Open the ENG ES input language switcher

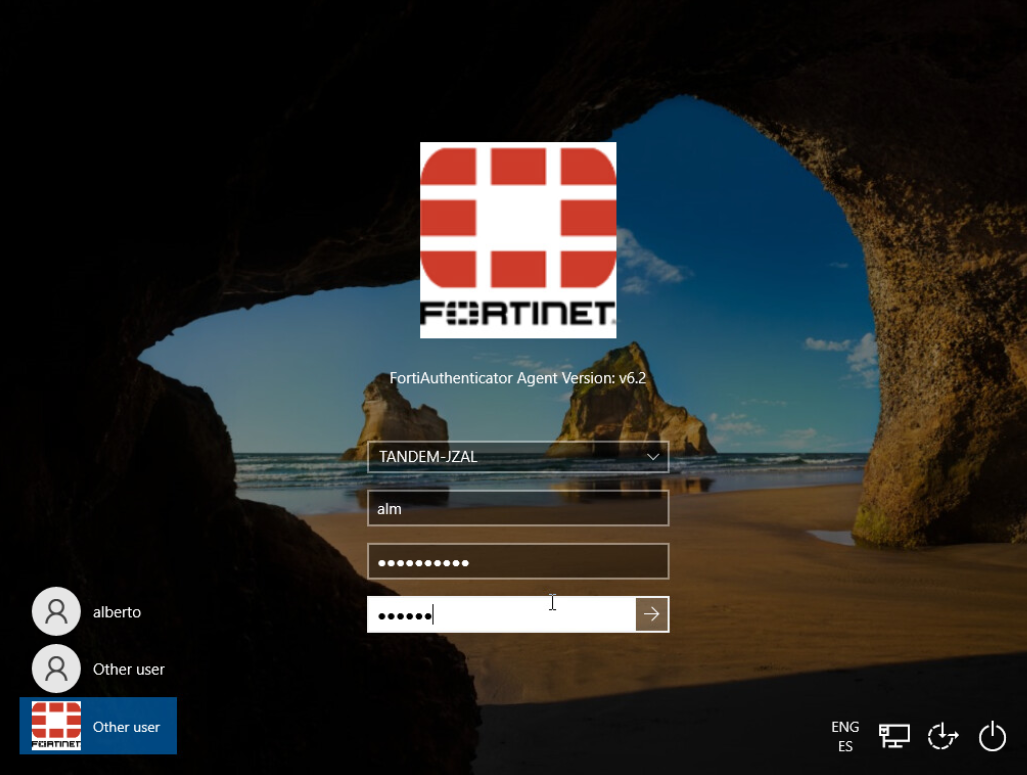point(845,736)
